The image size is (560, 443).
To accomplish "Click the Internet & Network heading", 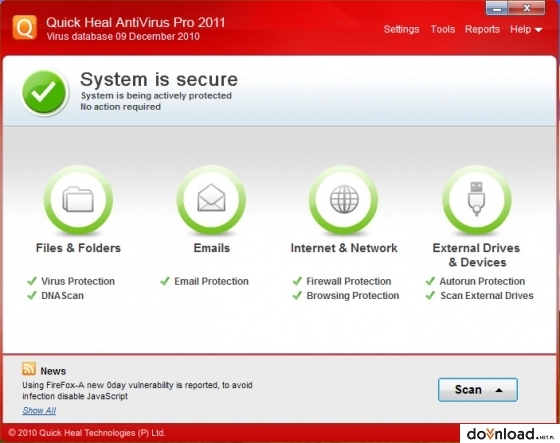I will [x=344, y=248].
